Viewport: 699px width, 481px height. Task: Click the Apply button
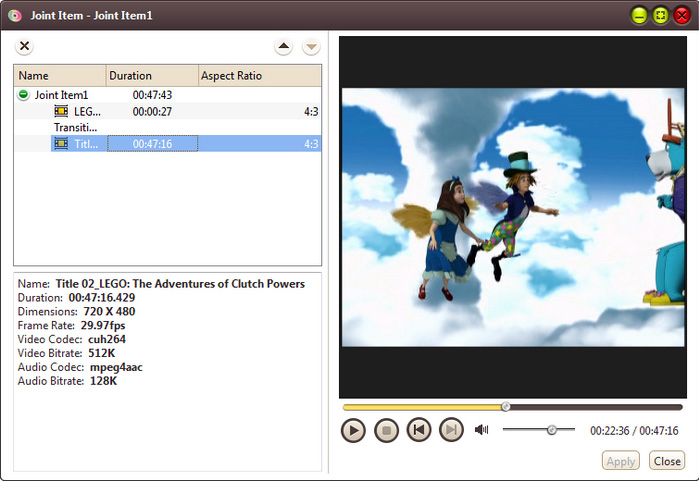(x=621, y=461)
